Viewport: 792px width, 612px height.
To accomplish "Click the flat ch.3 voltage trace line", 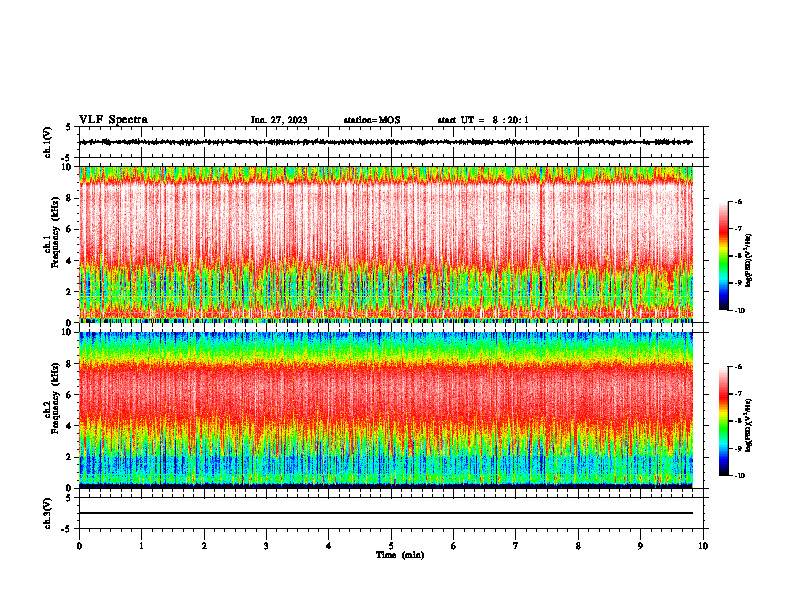I will pyautogui.click(x=386, y=513).
